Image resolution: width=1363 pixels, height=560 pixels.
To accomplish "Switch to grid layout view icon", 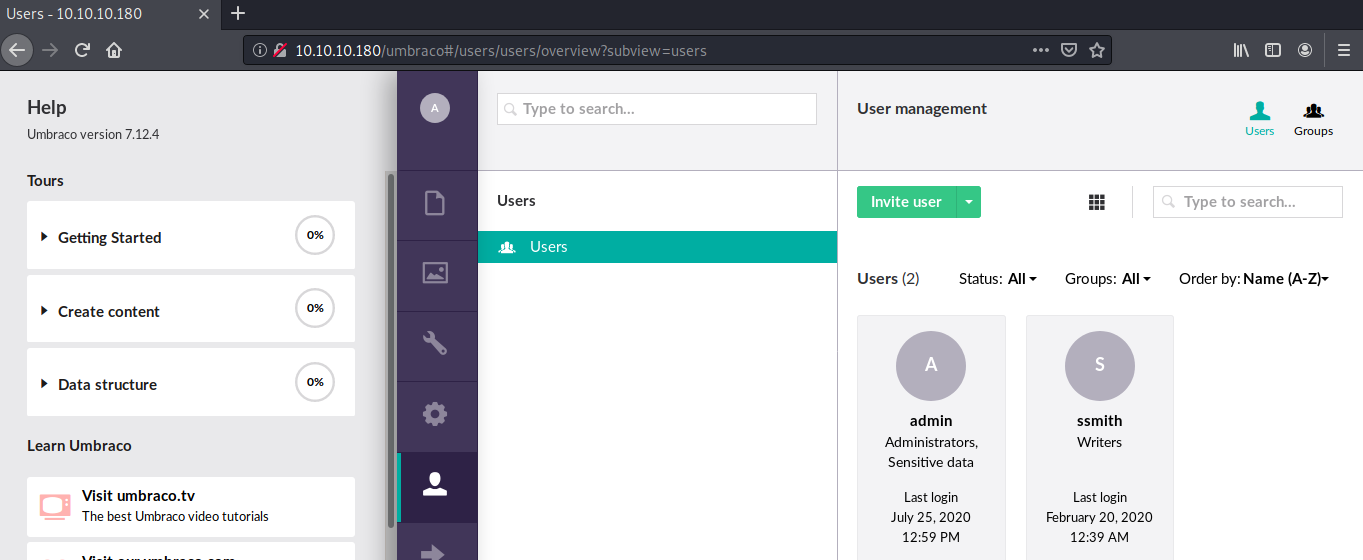I will pos(1097,202).
